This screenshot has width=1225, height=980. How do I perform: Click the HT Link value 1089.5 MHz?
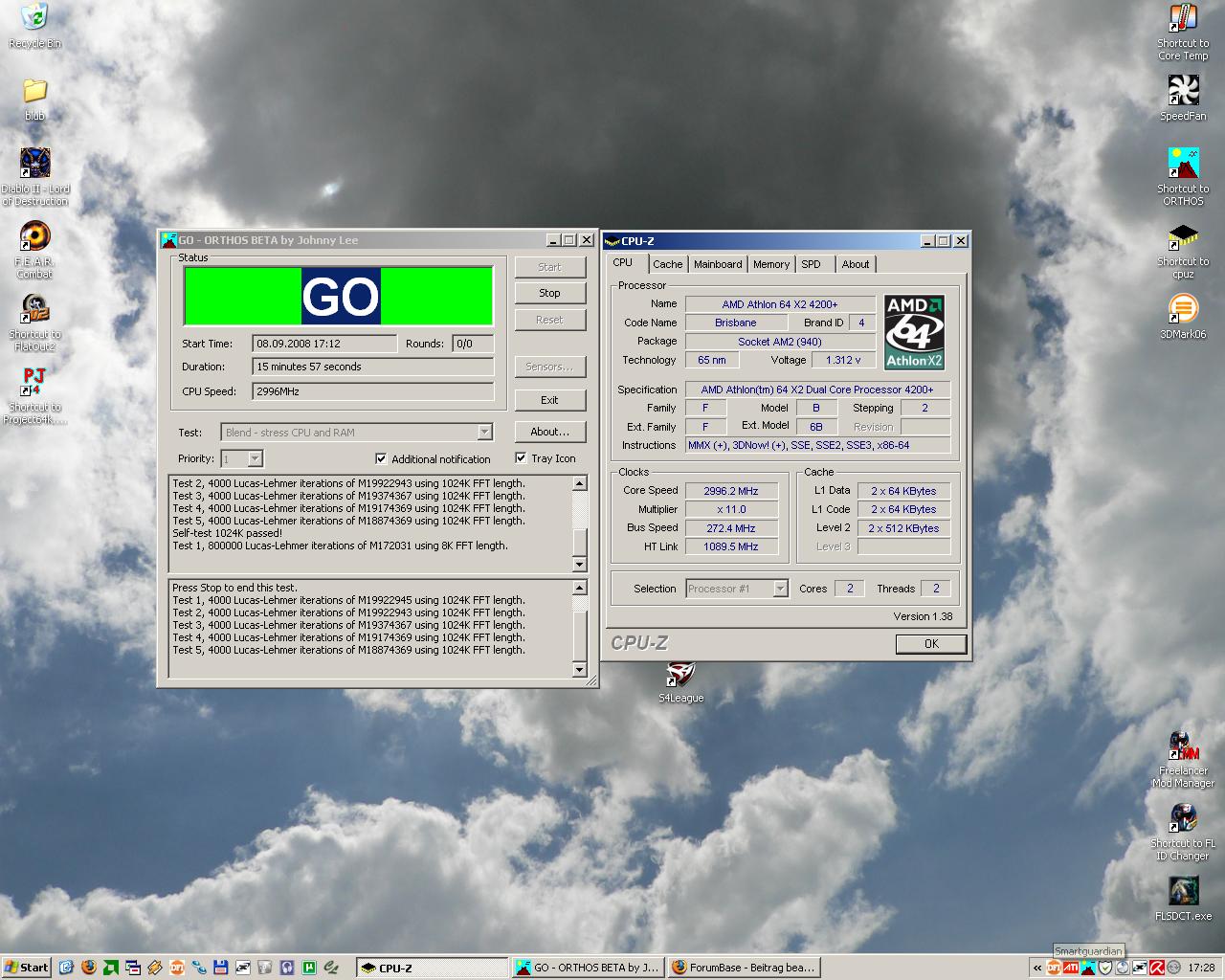point(730,546)
